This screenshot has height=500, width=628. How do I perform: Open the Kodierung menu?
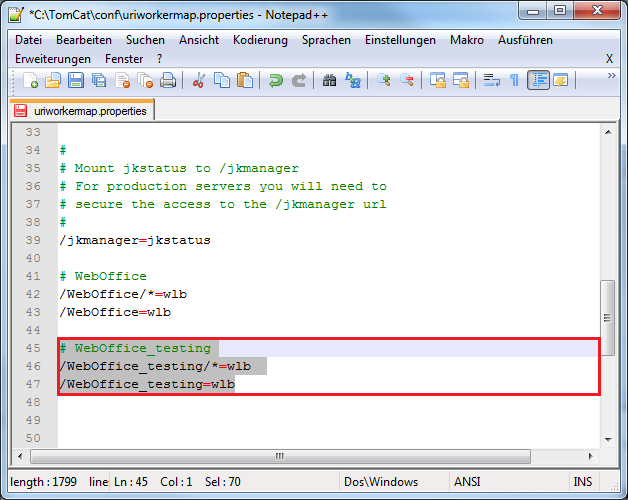click(x=260, y=40)
